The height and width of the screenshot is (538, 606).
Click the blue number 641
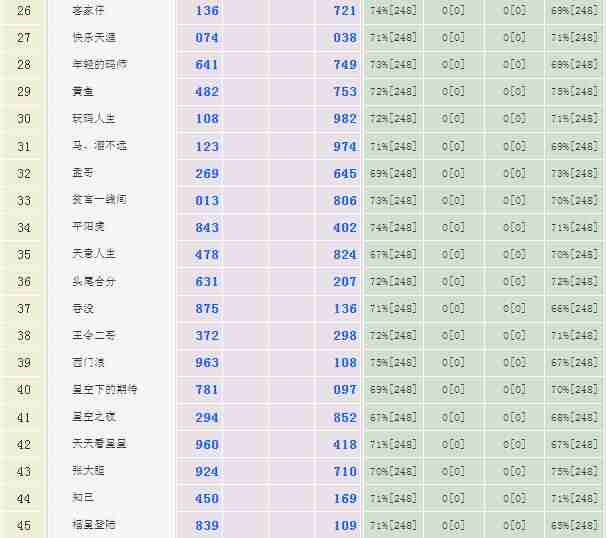pos(207,65)
